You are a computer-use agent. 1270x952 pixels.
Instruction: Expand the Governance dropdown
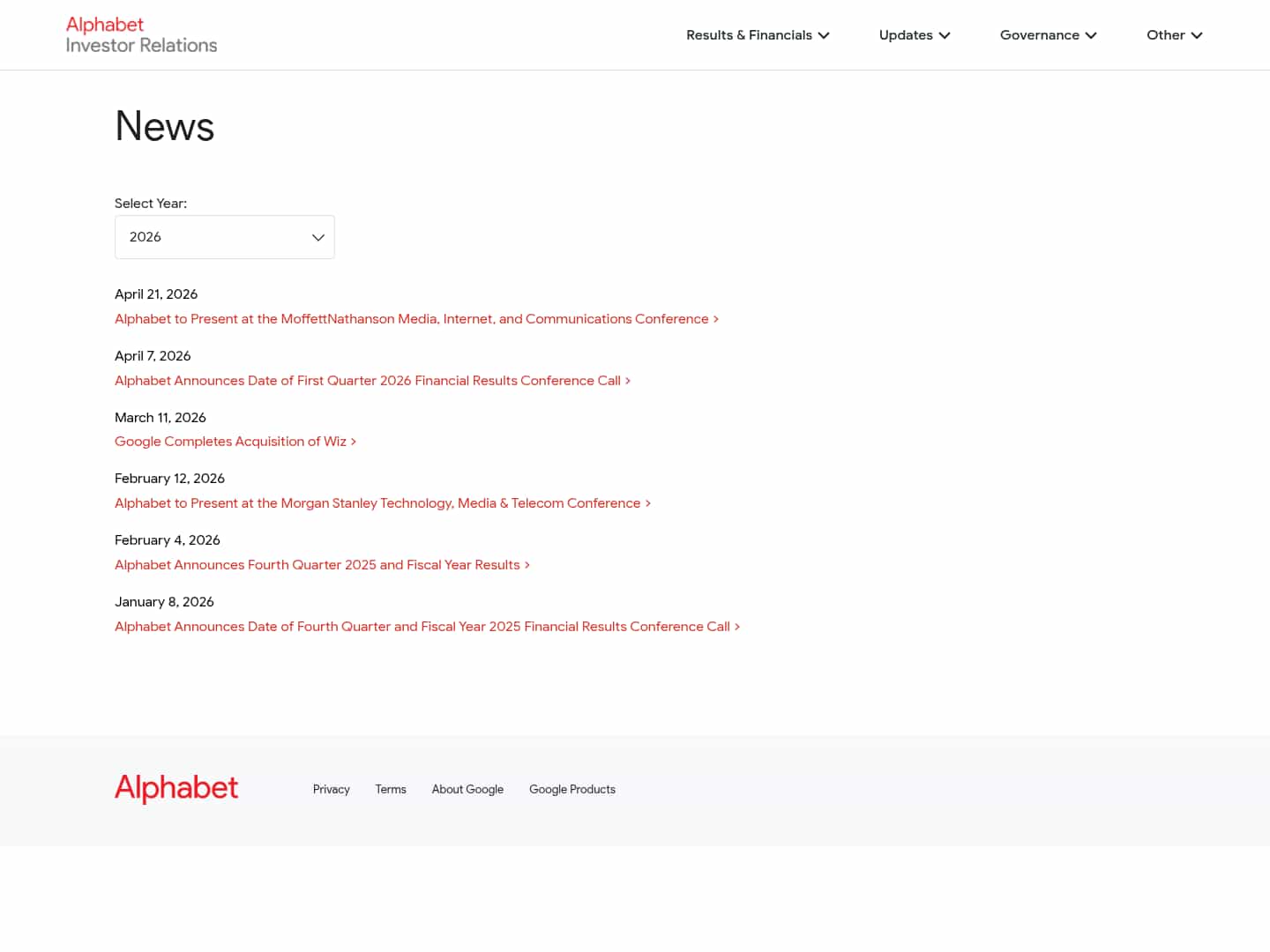1048,35
